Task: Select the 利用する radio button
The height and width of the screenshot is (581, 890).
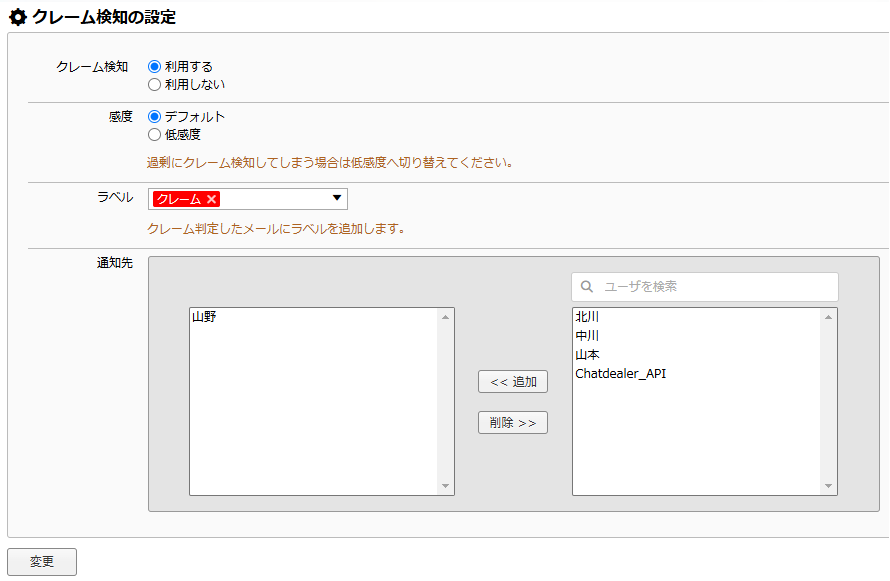Action: point(155,67)
